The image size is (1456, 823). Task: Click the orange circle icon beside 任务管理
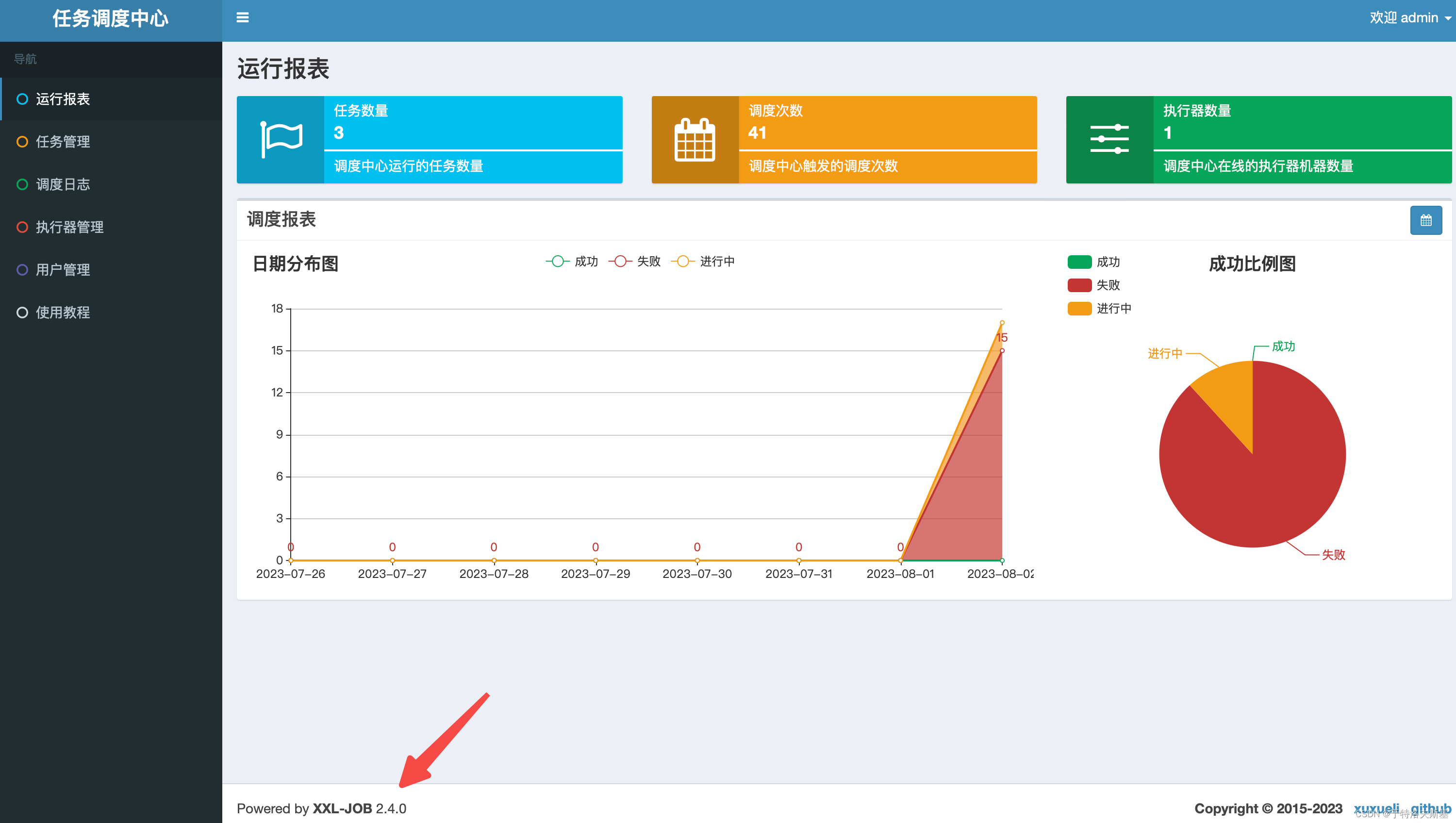point(22,142)
